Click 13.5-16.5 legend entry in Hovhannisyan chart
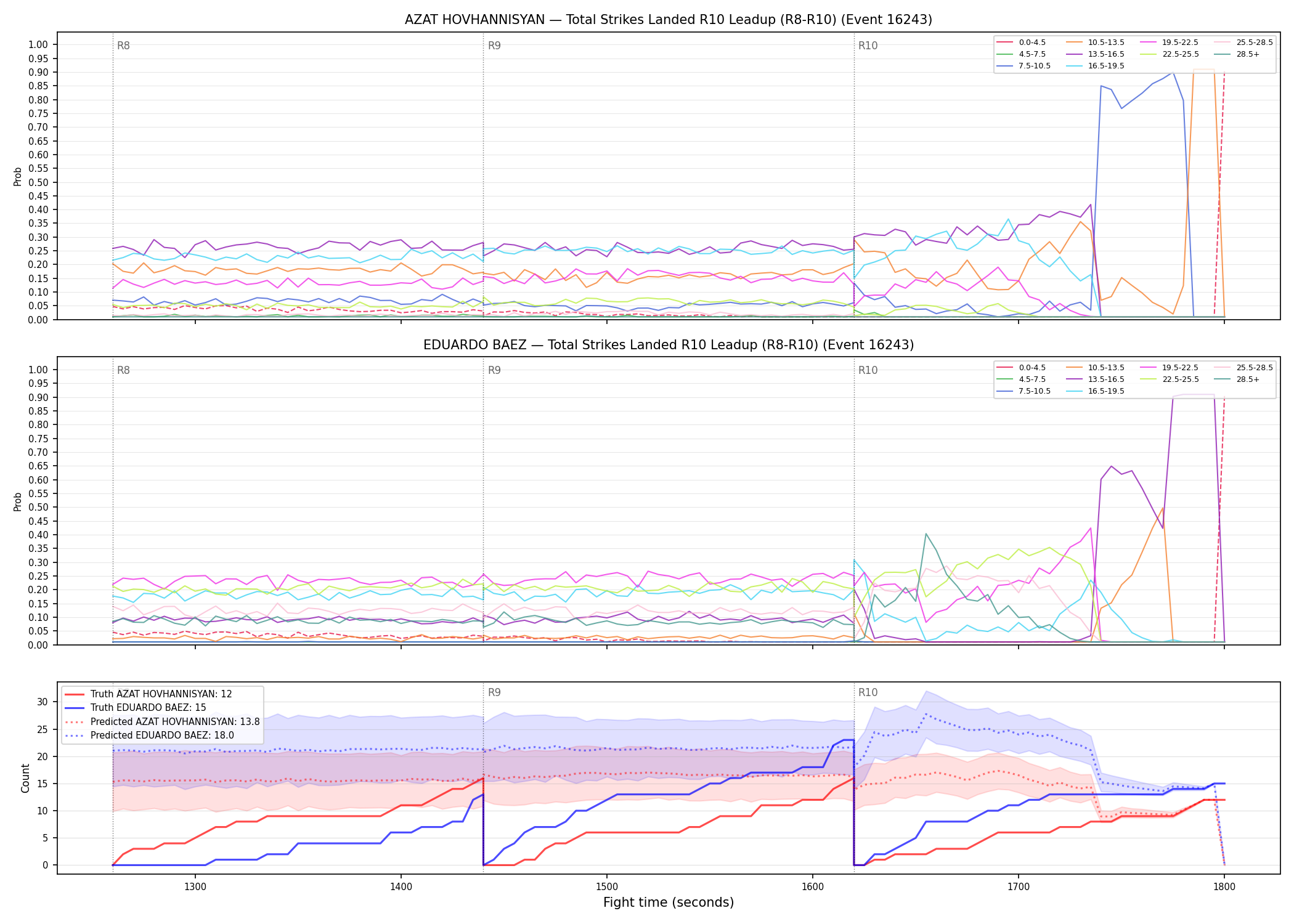The height and width of the screenshot is (924, 1294). coord(1095,54)
